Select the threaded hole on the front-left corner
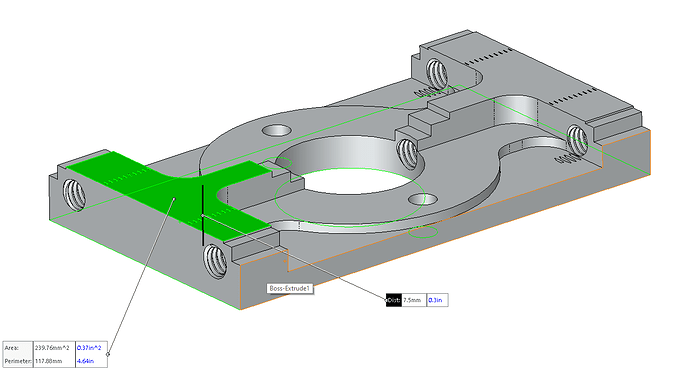The width and height of the screenshot is (690, 368). click(215, 261)
